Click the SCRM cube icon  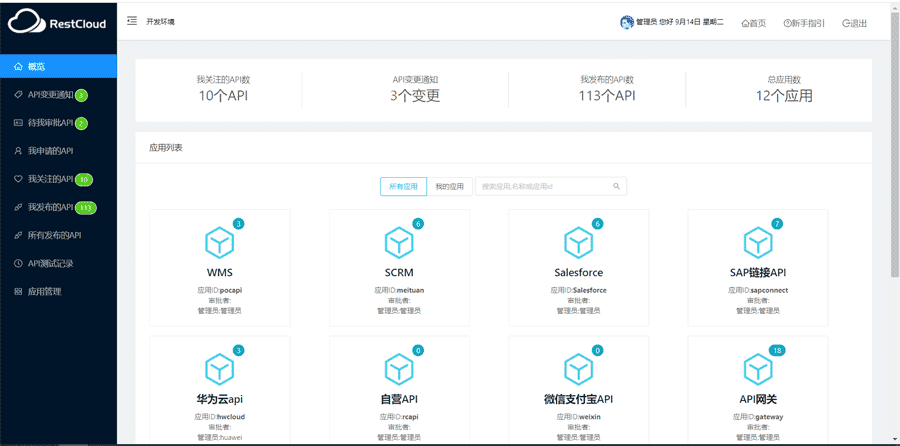click(399, 243)
